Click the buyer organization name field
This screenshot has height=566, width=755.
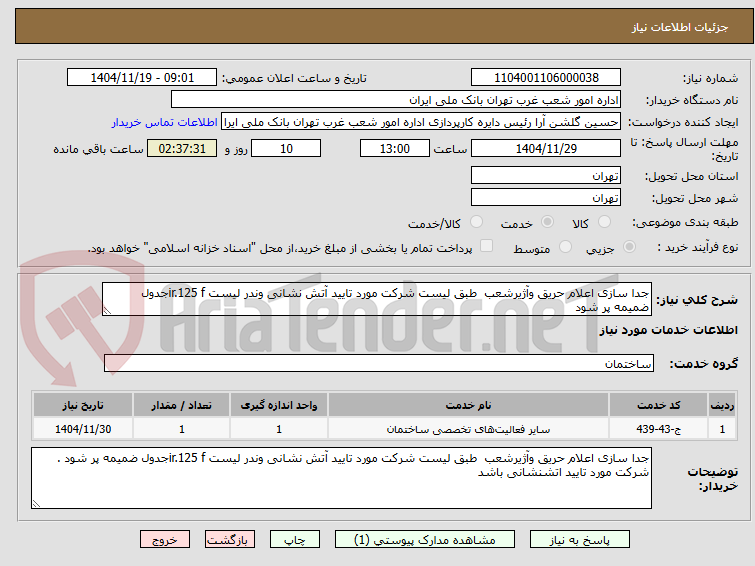coord(396,100)
